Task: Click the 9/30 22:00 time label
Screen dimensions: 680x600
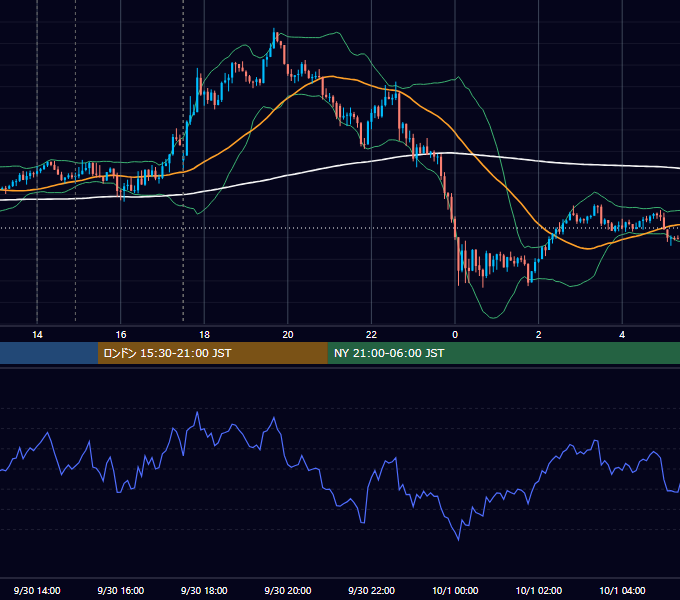Action: tap(371, 590)
